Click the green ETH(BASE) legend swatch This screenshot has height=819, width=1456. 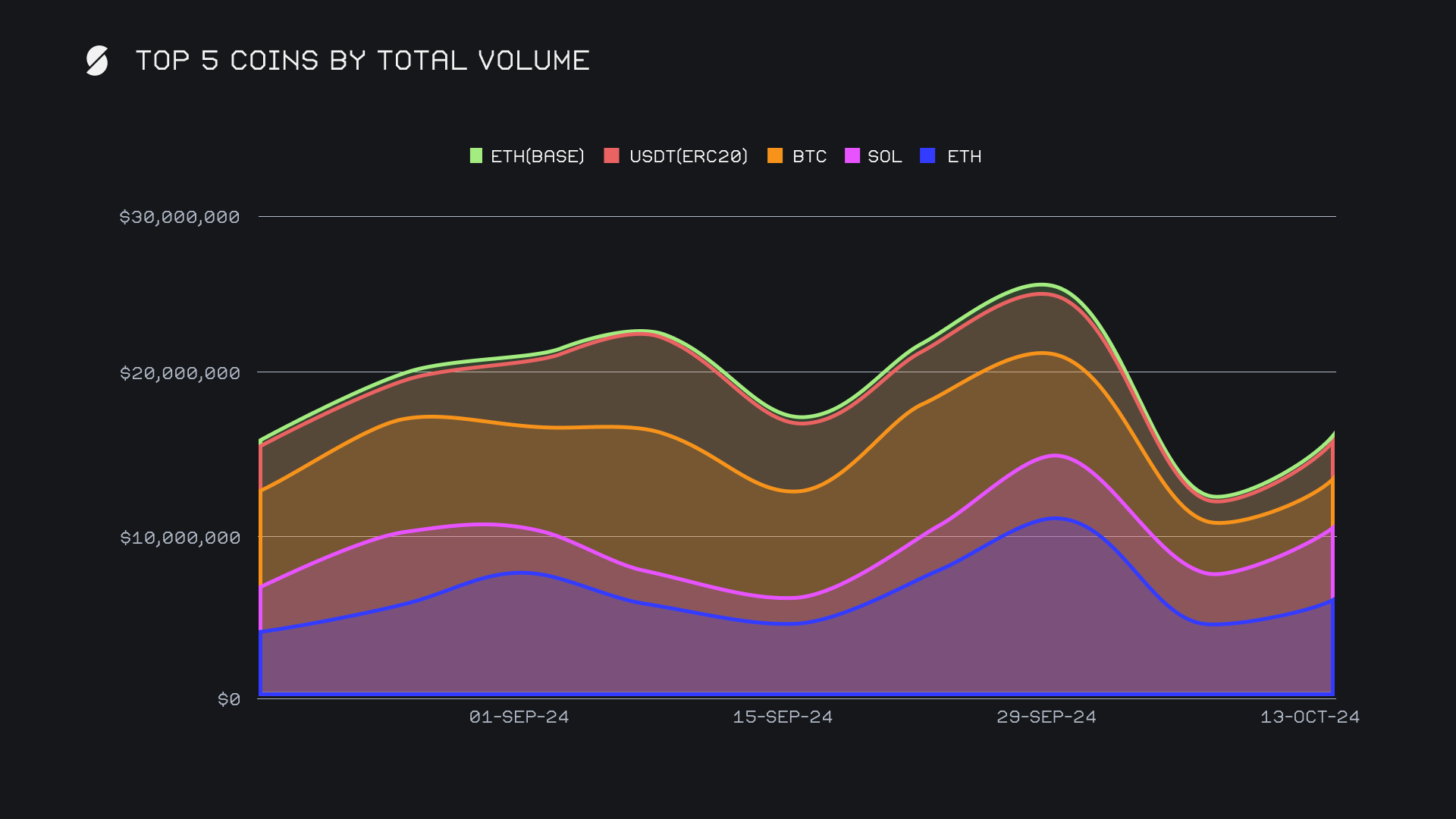(475, 156)
